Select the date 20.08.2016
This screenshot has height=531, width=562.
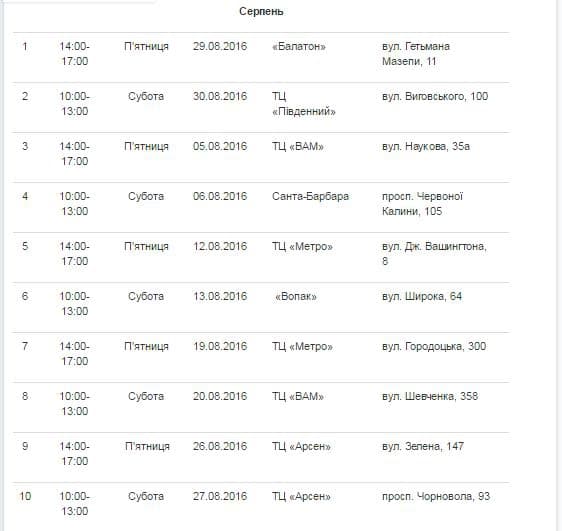pyautogui.click(x=220, y=396)
